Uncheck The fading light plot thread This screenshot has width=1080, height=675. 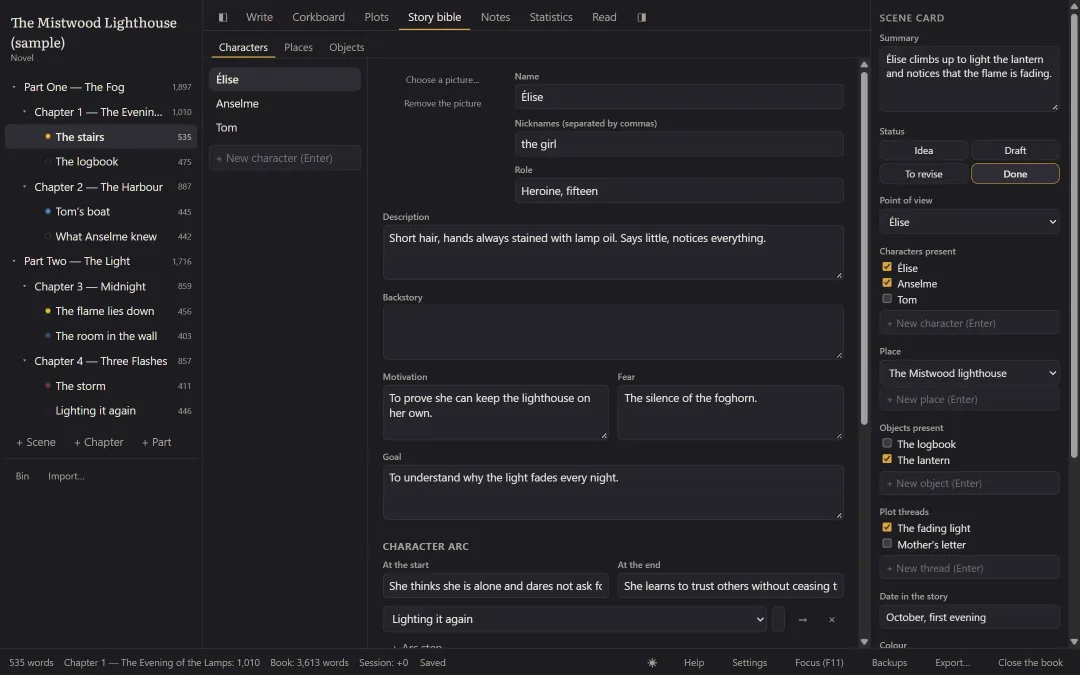click(887, 527)
